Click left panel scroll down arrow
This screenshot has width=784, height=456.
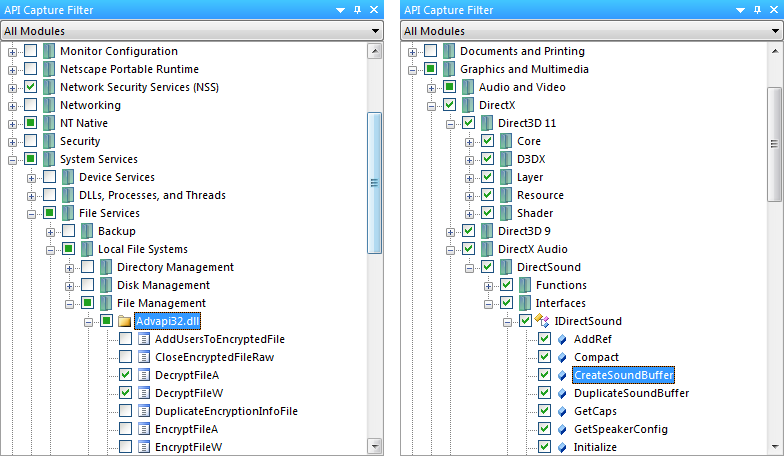coord(374,446)
